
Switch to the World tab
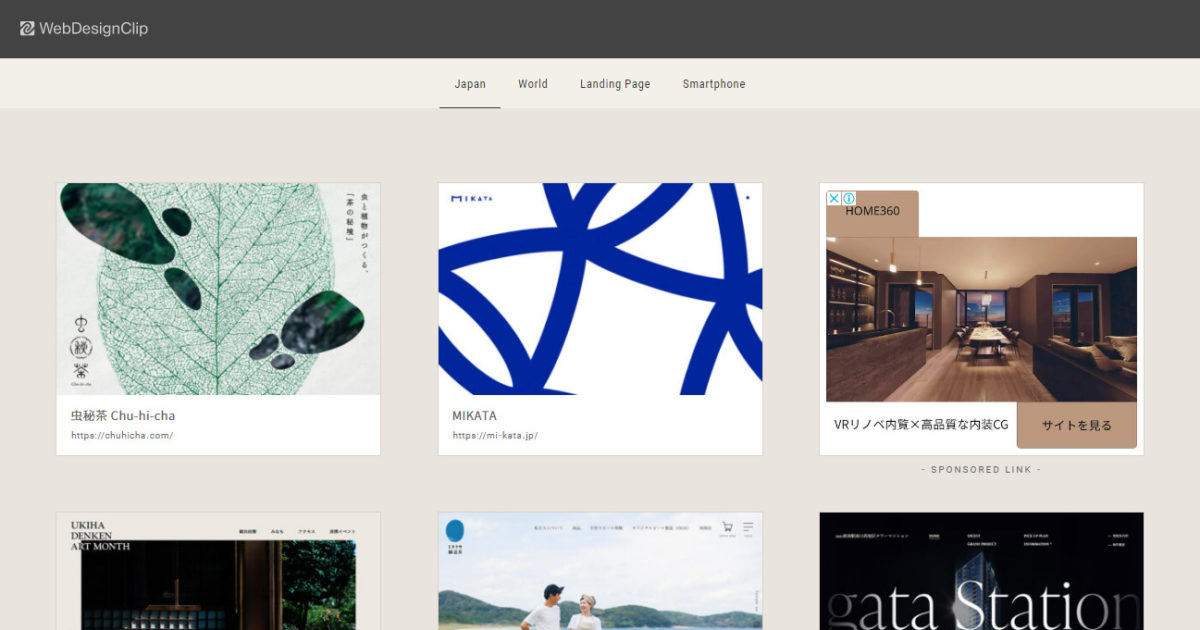[533, 84]
